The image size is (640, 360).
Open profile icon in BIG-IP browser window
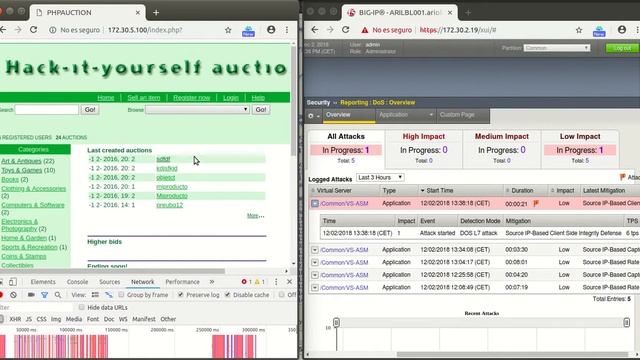click(x=622, y=30)
